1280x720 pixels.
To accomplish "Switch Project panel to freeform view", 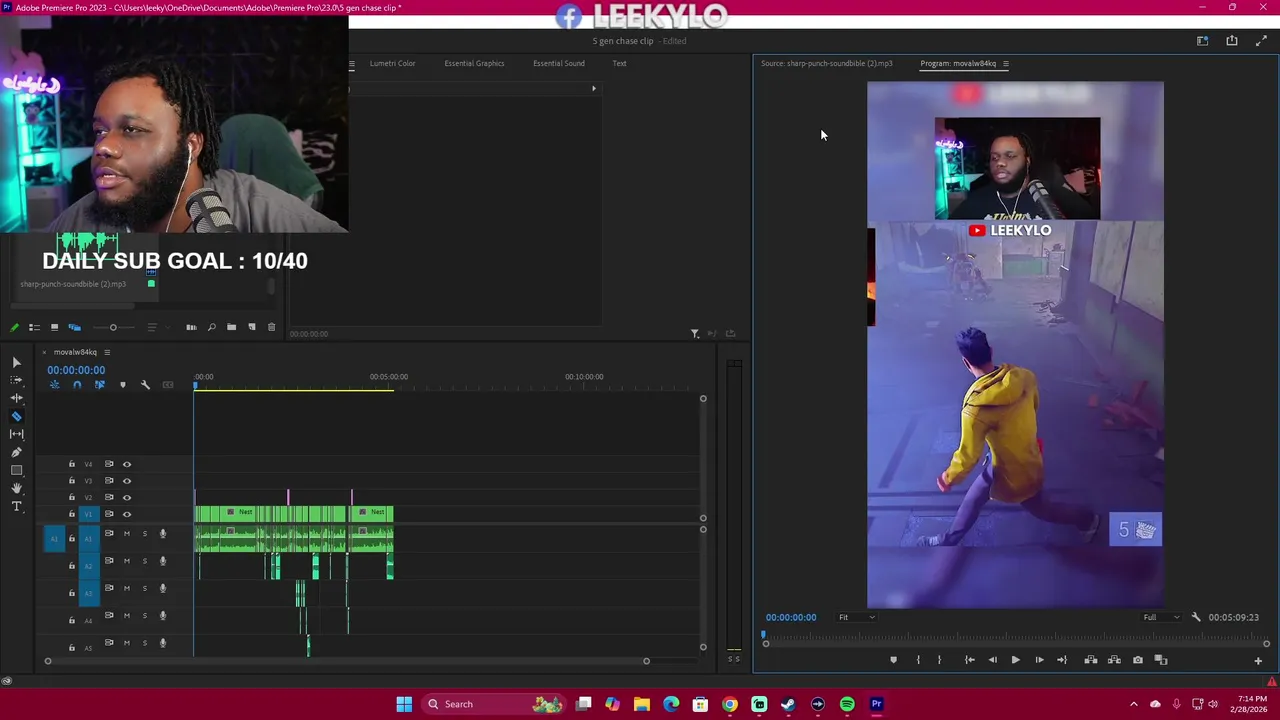I will (74, 327).
